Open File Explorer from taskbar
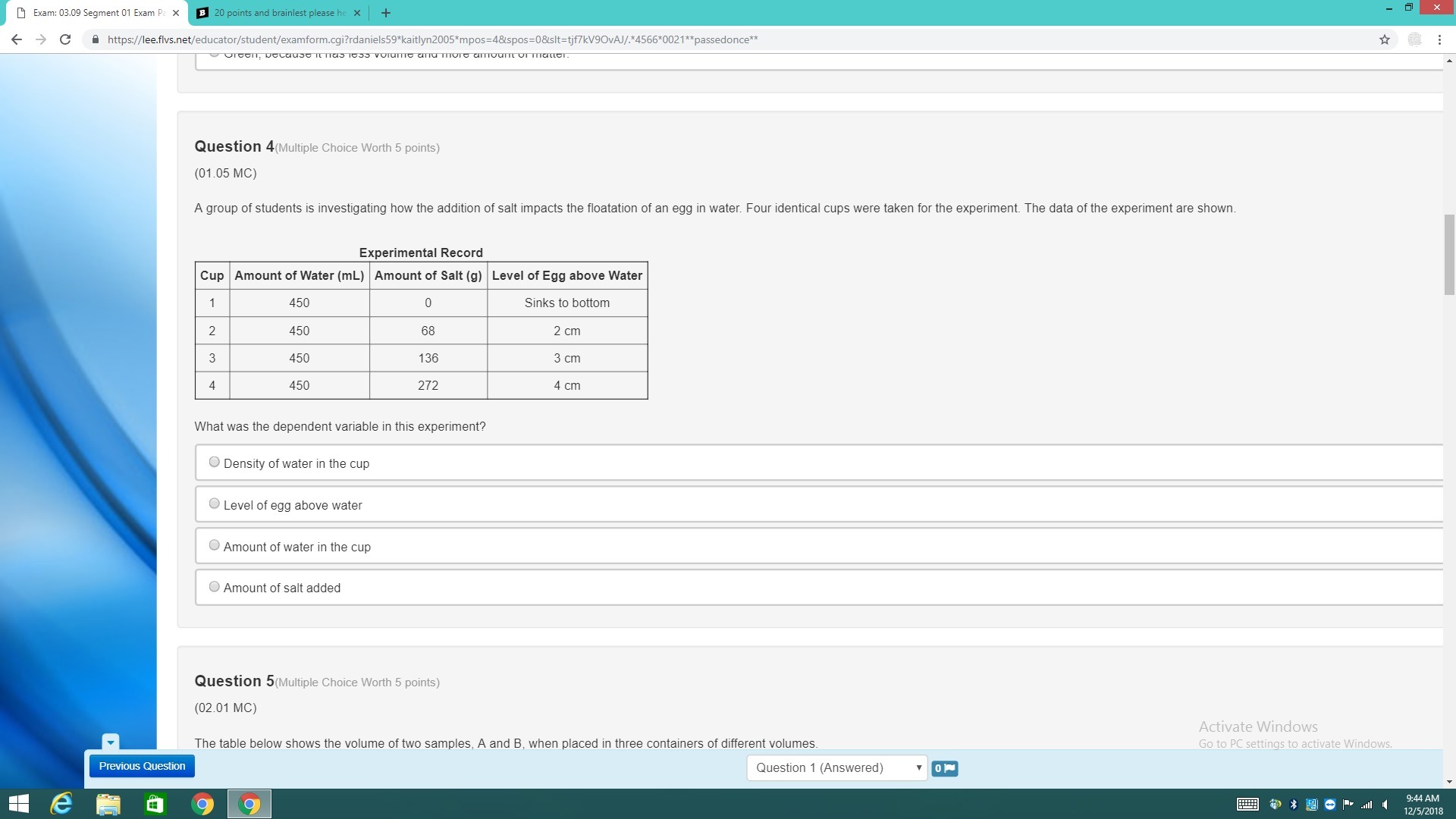The image size is (1456, 819). [108, 803]
